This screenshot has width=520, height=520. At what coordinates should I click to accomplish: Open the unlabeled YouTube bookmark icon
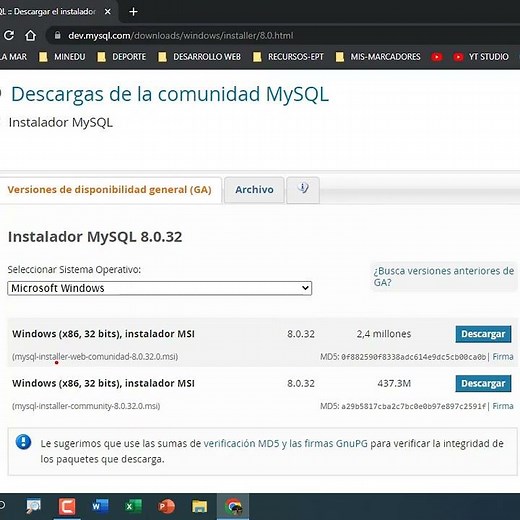(x=437, y=57)
